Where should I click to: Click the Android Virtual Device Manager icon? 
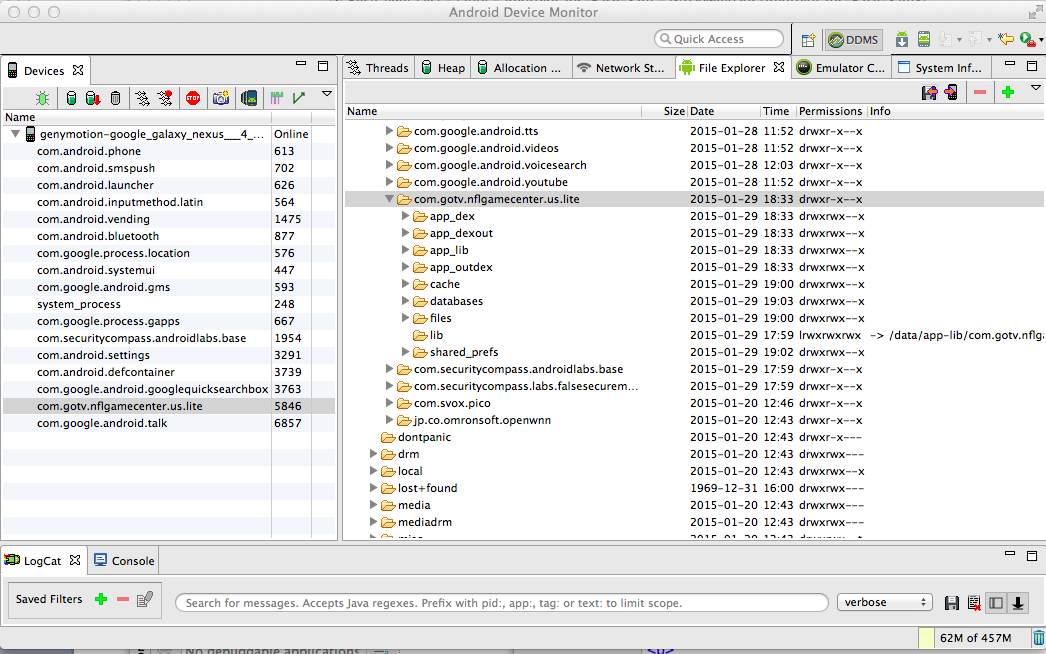coord(924,39)
